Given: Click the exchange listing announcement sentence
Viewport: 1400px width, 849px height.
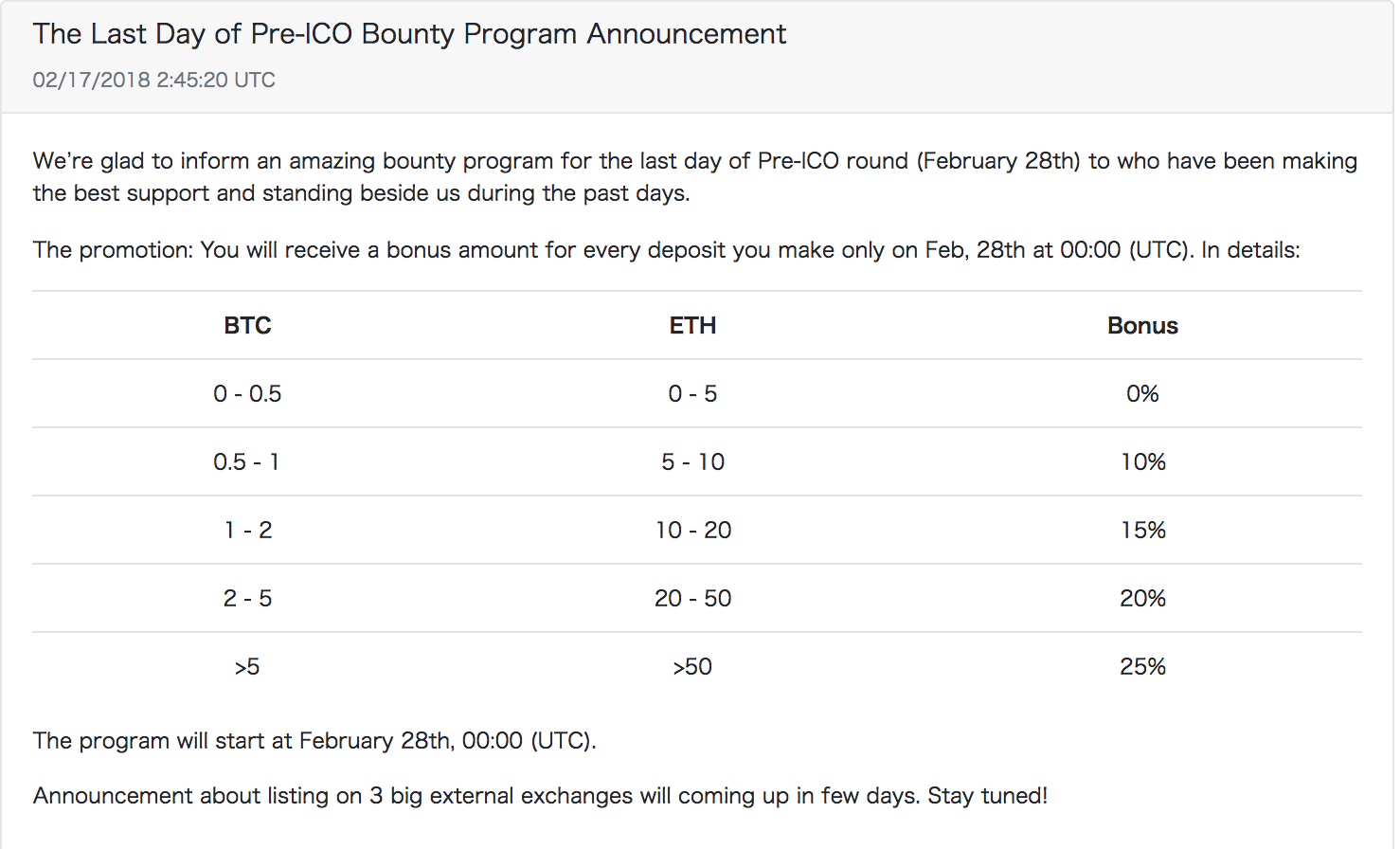Looking at the screenshot, I should coord(540,796).
